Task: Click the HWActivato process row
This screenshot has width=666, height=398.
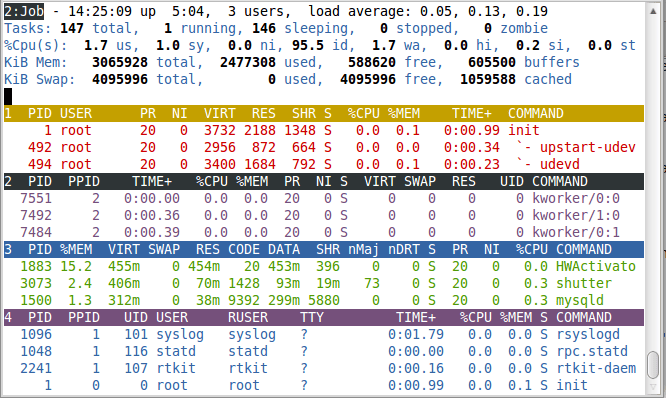Action: pyautogui.click(x=324, y=266)
